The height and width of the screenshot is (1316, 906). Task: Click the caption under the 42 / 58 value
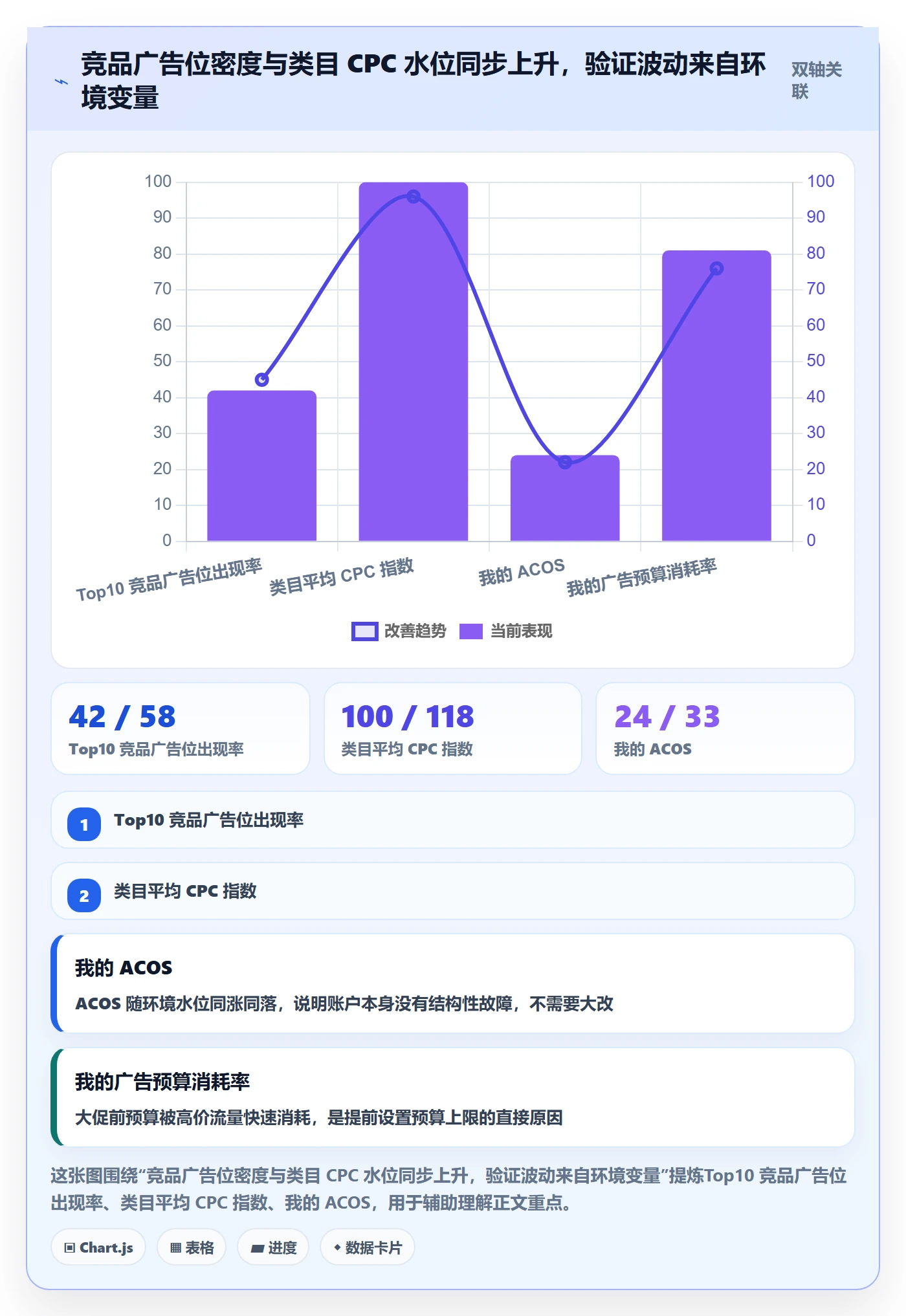click(x=156, y=749)
